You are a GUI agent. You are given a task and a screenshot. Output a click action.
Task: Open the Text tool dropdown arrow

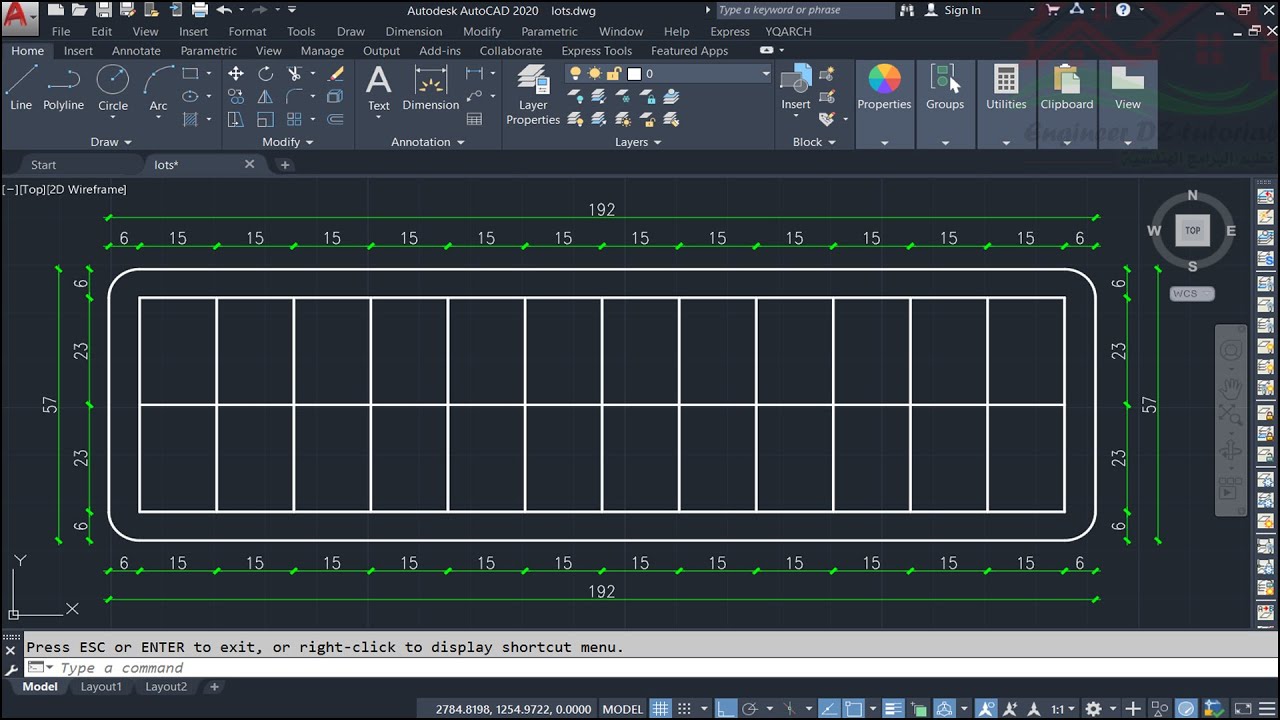pyautogui.click(x=378, y=117)
